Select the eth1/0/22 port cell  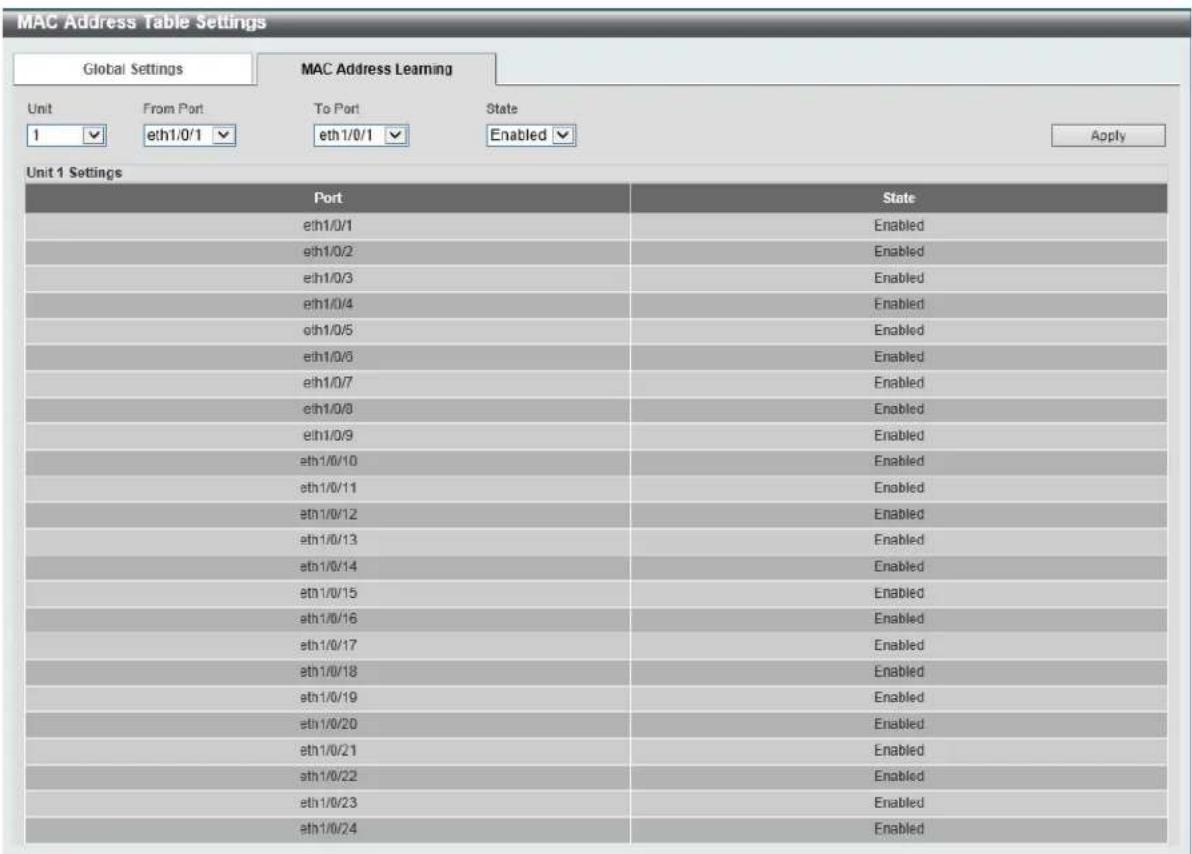tap(328, 776)
